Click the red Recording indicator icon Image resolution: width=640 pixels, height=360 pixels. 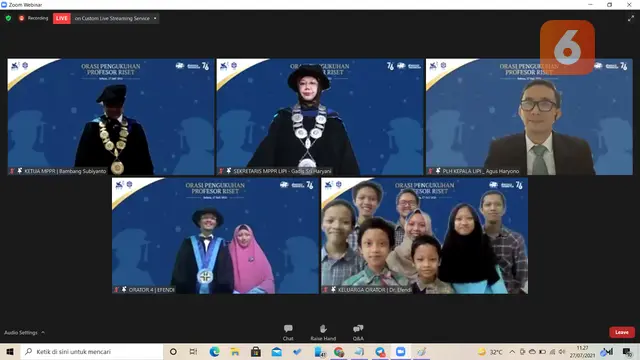[22, 18]
